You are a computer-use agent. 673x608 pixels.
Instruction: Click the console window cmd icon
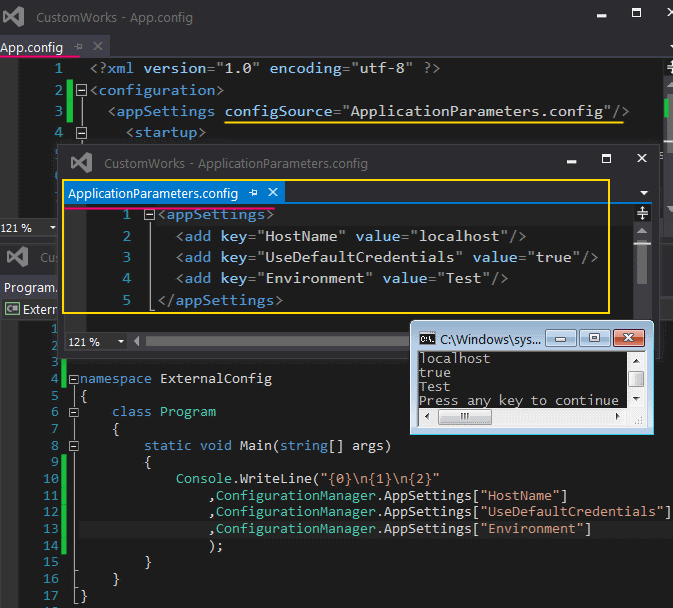427,339
